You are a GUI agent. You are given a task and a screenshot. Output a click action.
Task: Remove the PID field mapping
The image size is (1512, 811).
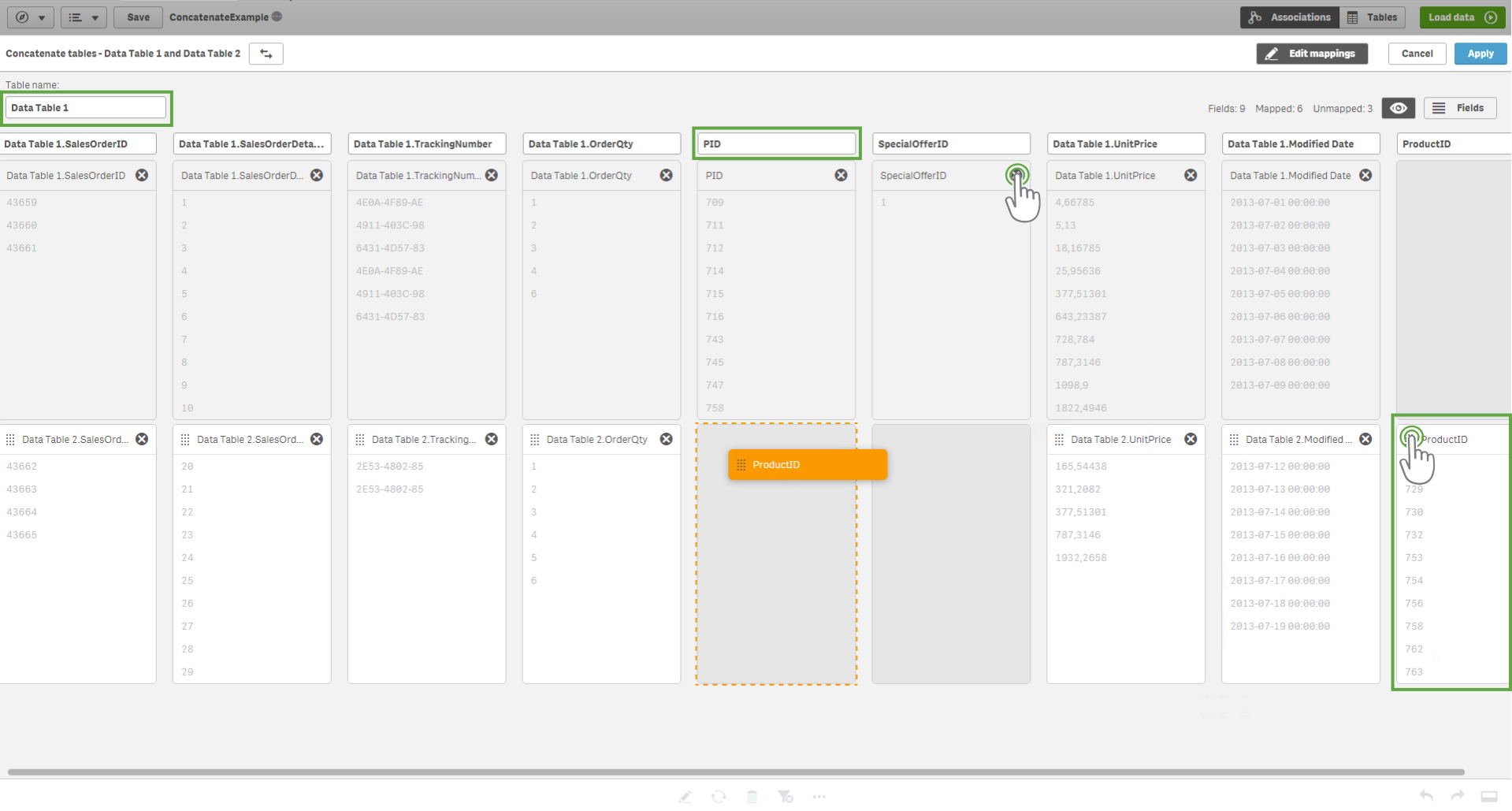841,175
